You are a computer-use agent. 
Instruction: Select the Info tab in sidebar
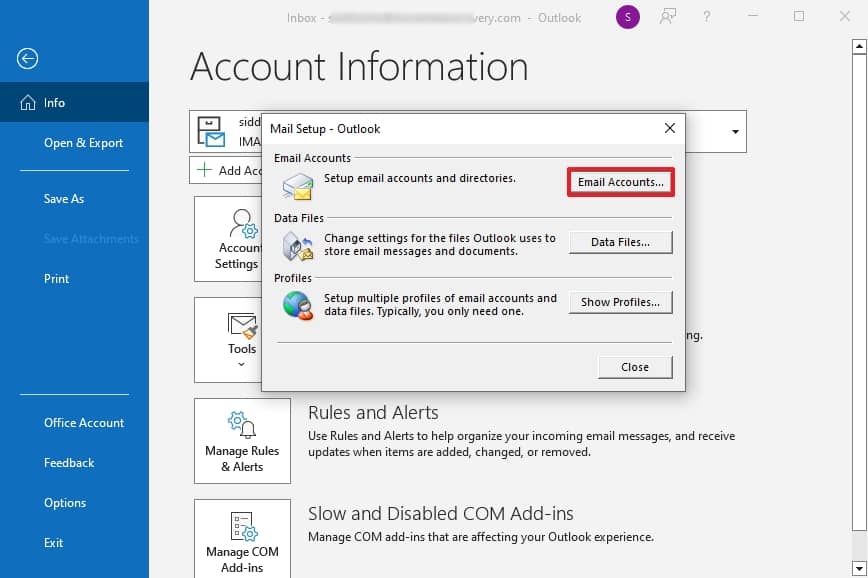pos(74,102)
